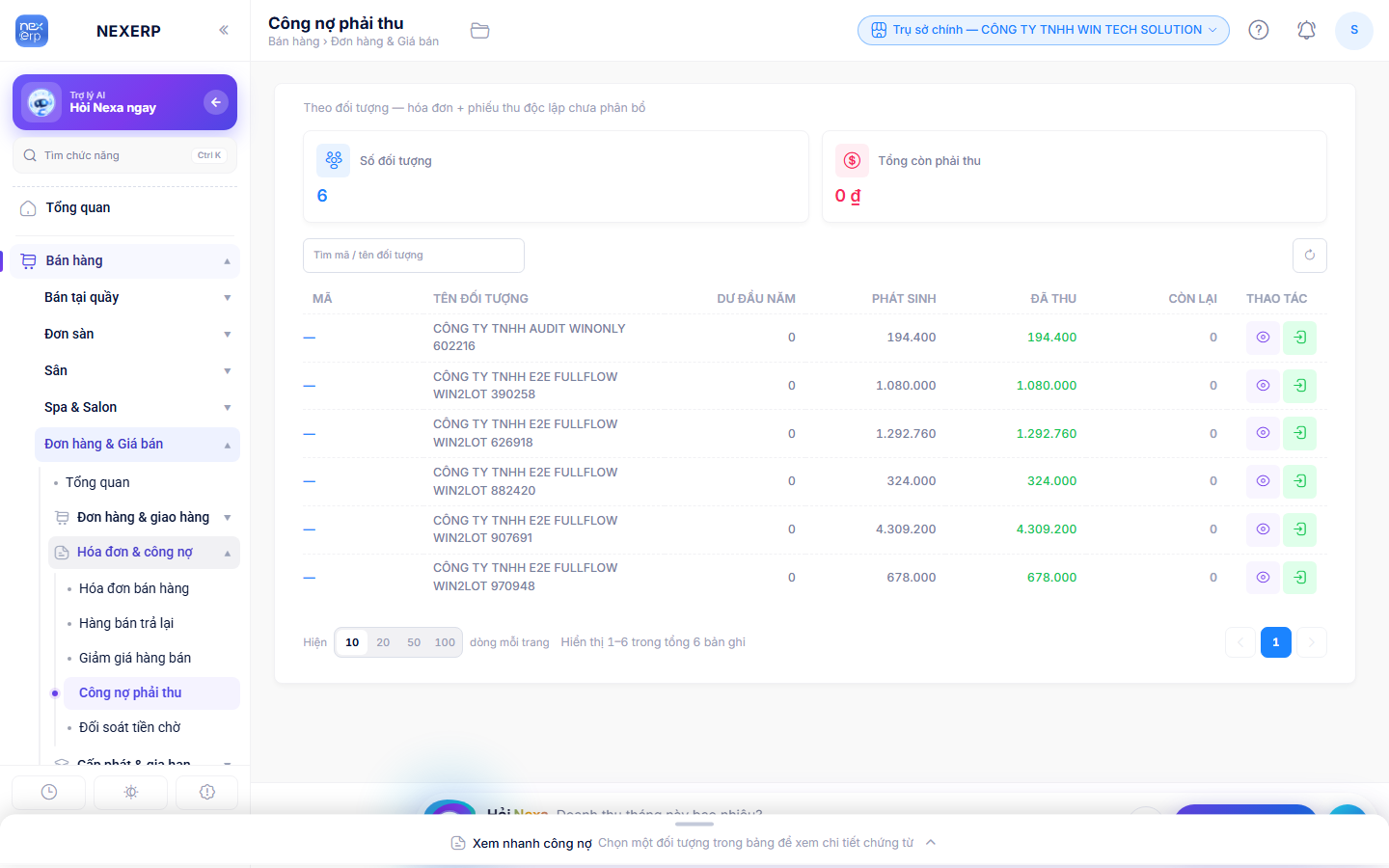The height and width of the screenshot is (868, 1389).
Task: Click the Tổng còn phải thu currency icon
Action: [852, 160]
